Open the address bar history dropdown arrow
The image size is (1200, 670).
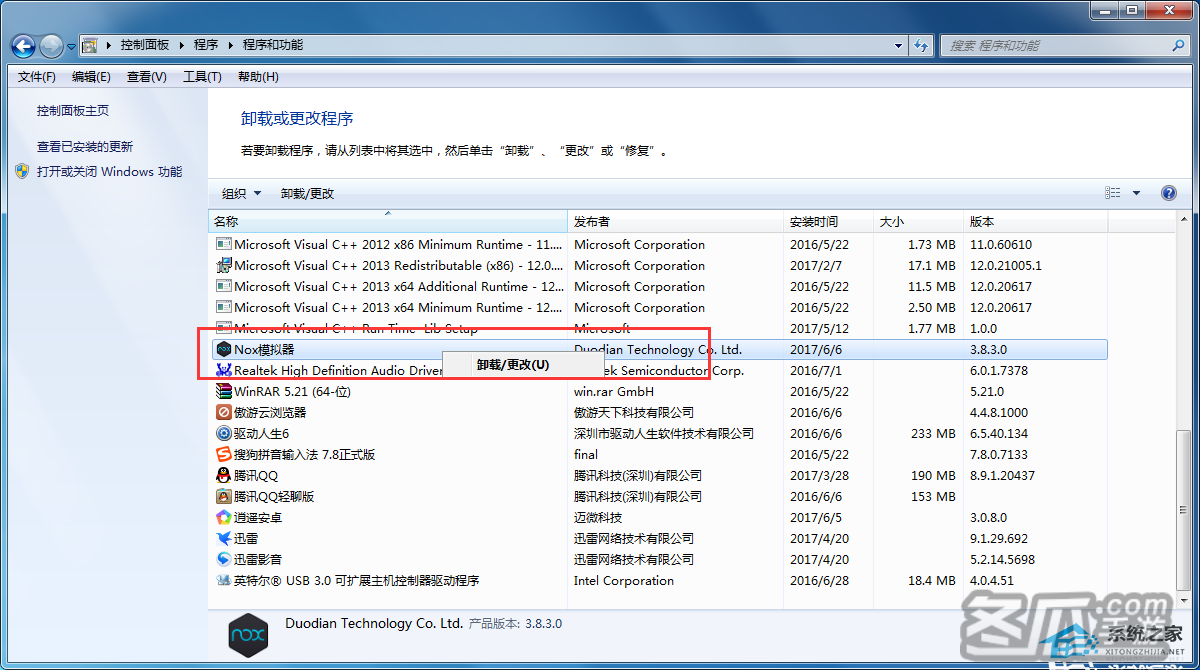click(899, 45)
